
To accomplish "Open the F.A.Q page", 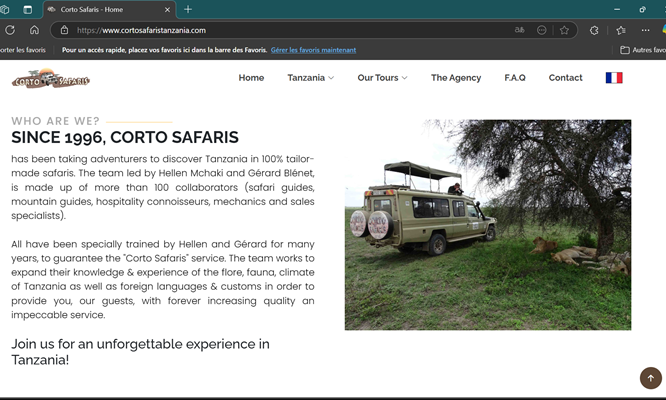I will (x=515, y=78).
